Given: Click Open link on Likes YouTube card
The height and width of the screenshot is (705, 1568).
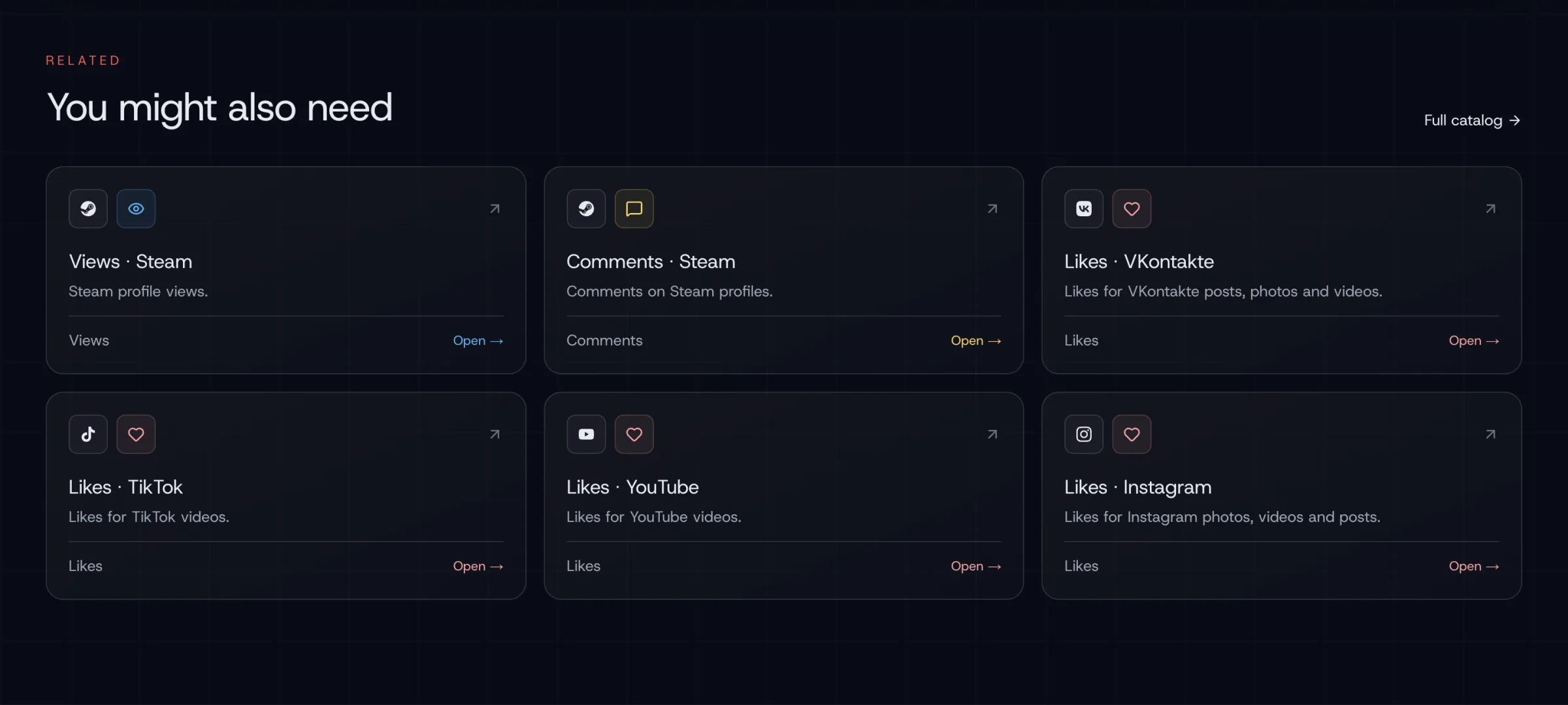Looking at the screenshot, I should (975, 566).
